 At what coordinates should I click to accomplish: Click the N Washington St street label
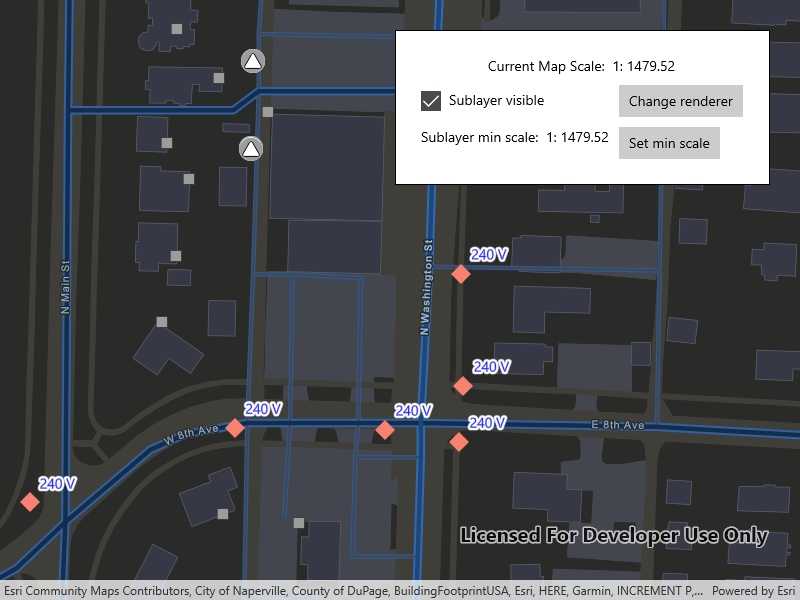pos(426,287)
